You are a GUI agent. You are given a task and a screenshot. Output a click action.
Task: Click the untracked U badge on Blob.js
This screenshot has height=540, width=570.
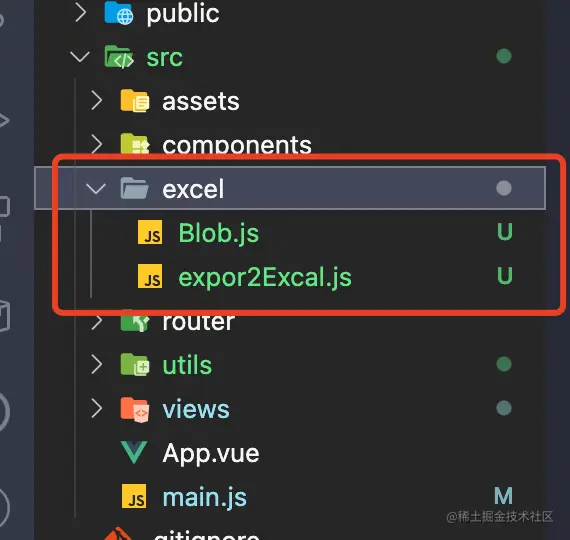tap(505, 232)
